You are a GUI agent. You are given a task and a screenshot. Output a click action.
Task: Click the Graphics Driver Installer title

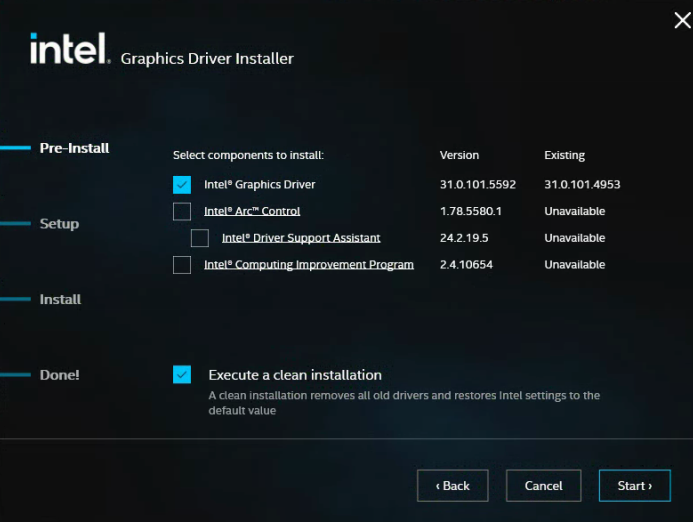[x=207, y=59]
